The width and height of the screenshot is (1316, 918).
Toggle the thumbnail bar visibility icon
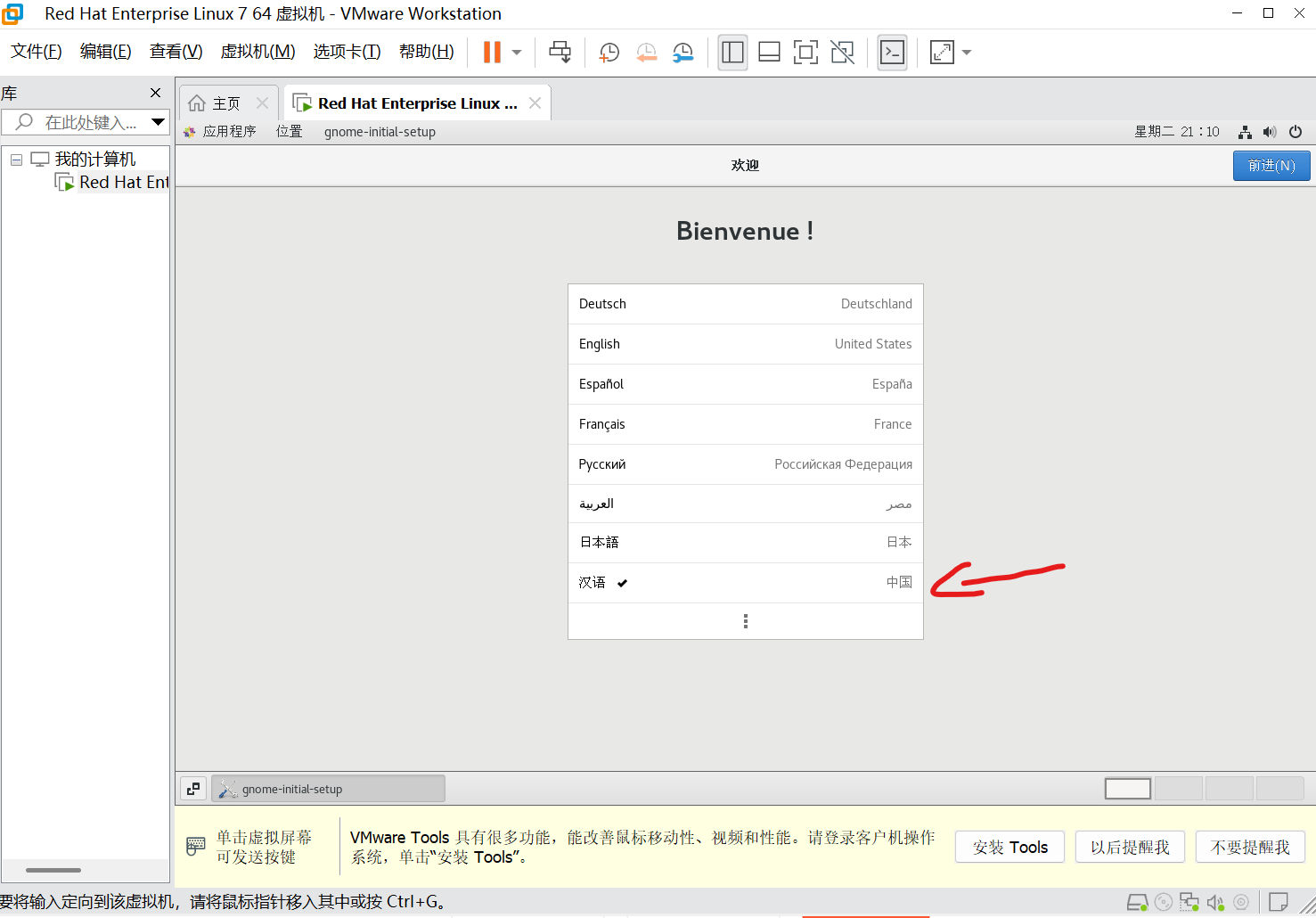[768, 52]
